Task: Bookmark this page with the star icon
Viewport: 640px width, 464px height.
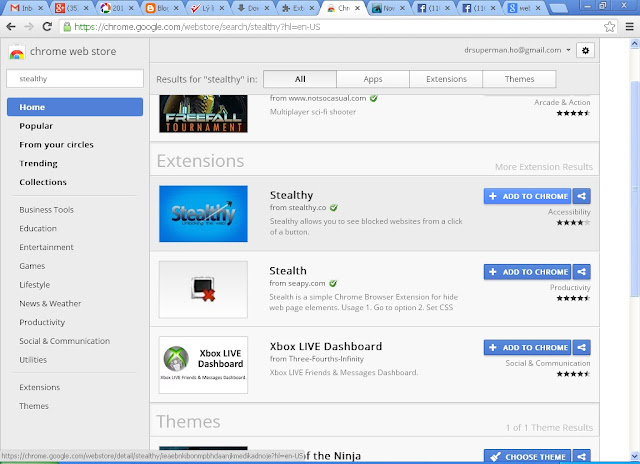Action: 609,27
